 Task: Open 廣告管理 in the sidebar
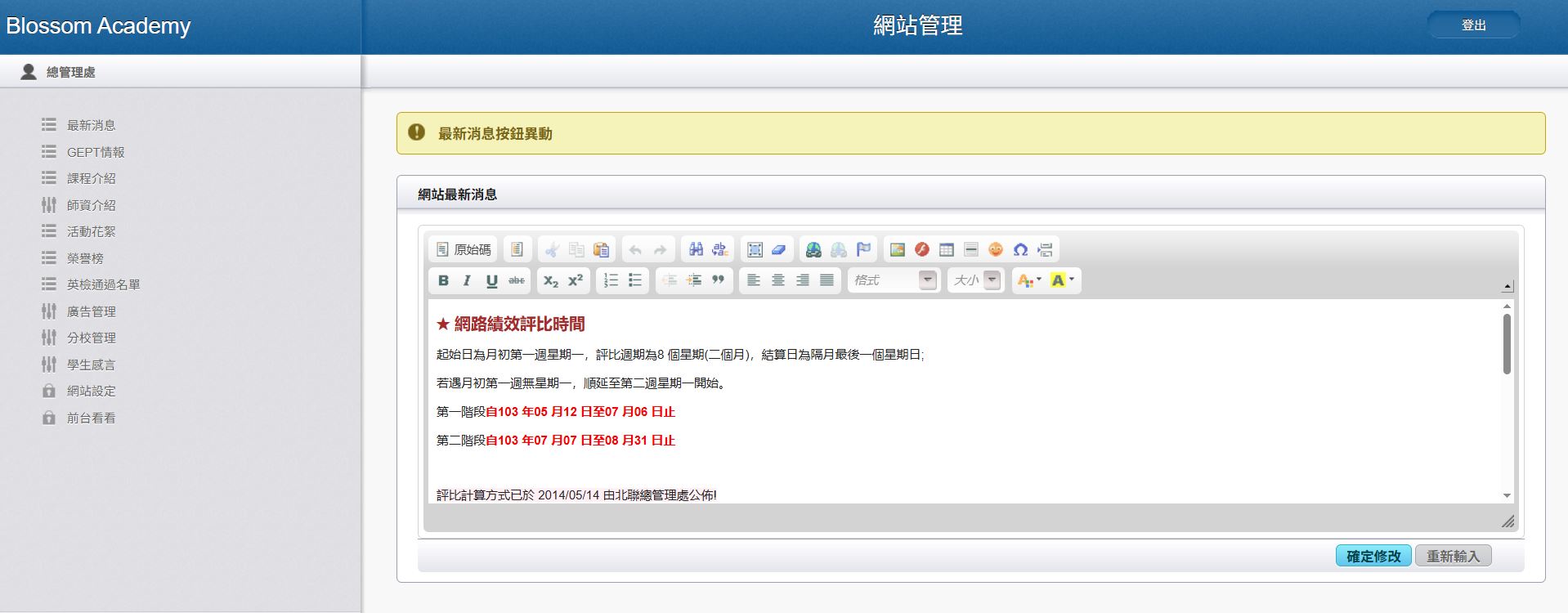91,311
